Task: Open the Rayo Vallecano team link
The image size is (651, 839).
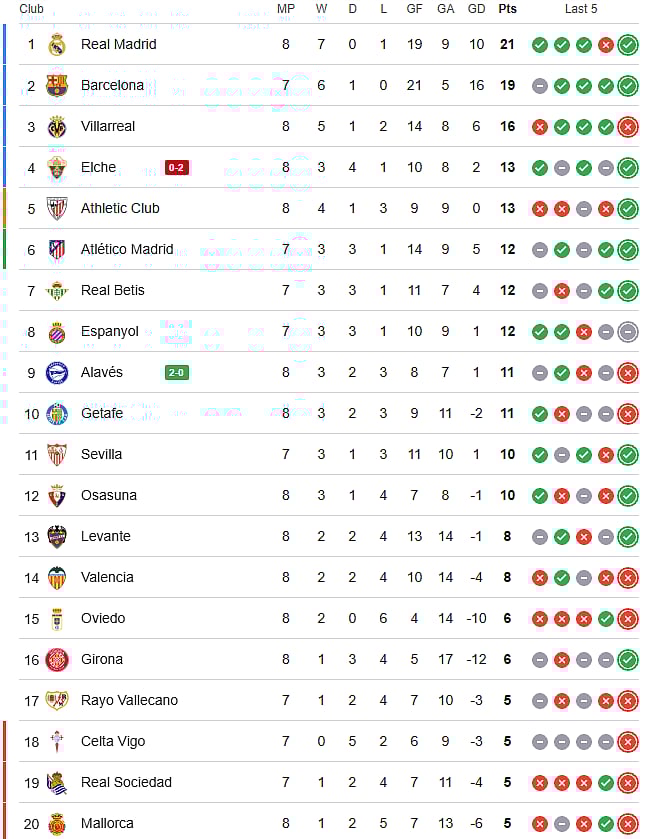Action: (129, 700)
